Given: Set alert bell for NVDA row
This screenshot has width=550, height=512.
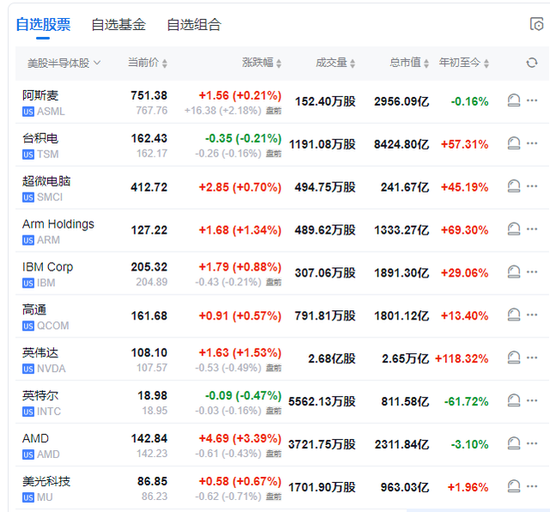Looking at the screenshot, I should [x=514, y=358].
